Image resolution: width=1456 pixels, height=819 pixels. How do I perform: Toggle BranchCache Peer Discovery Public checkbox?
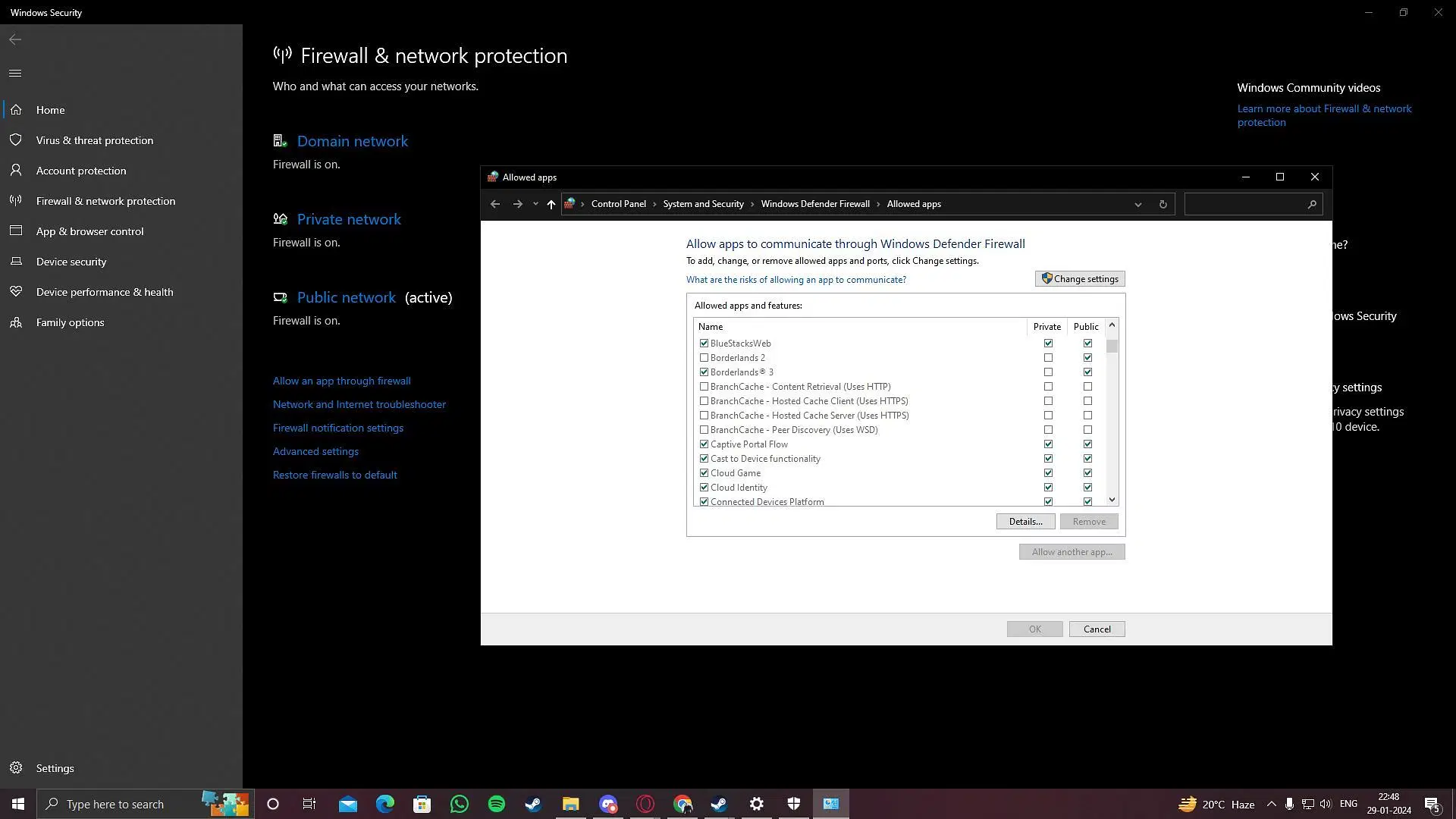[1087, 430]
